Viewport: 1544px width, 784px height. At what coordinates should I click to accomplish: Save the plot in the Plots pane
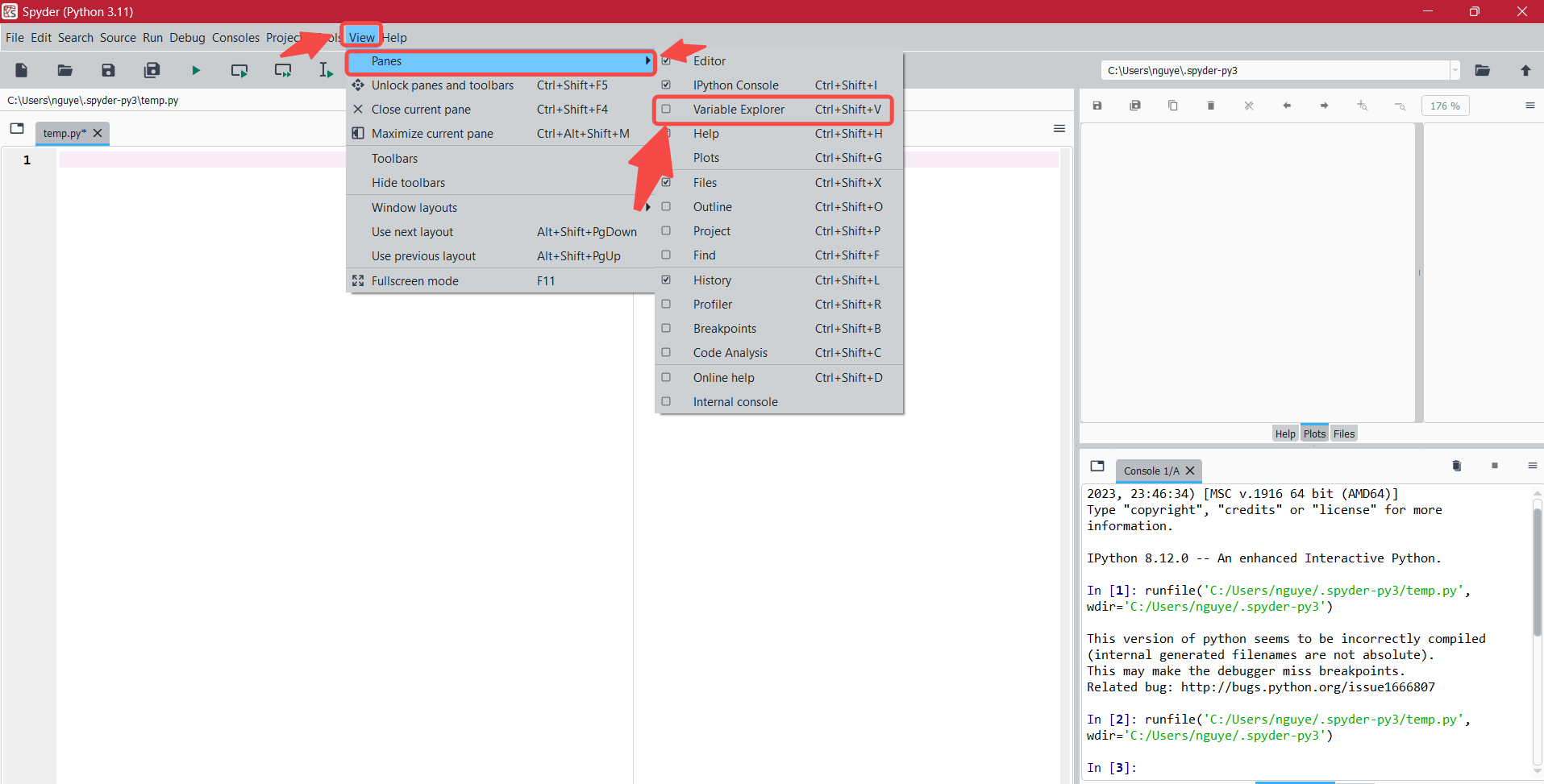(x=1097, y=106)
